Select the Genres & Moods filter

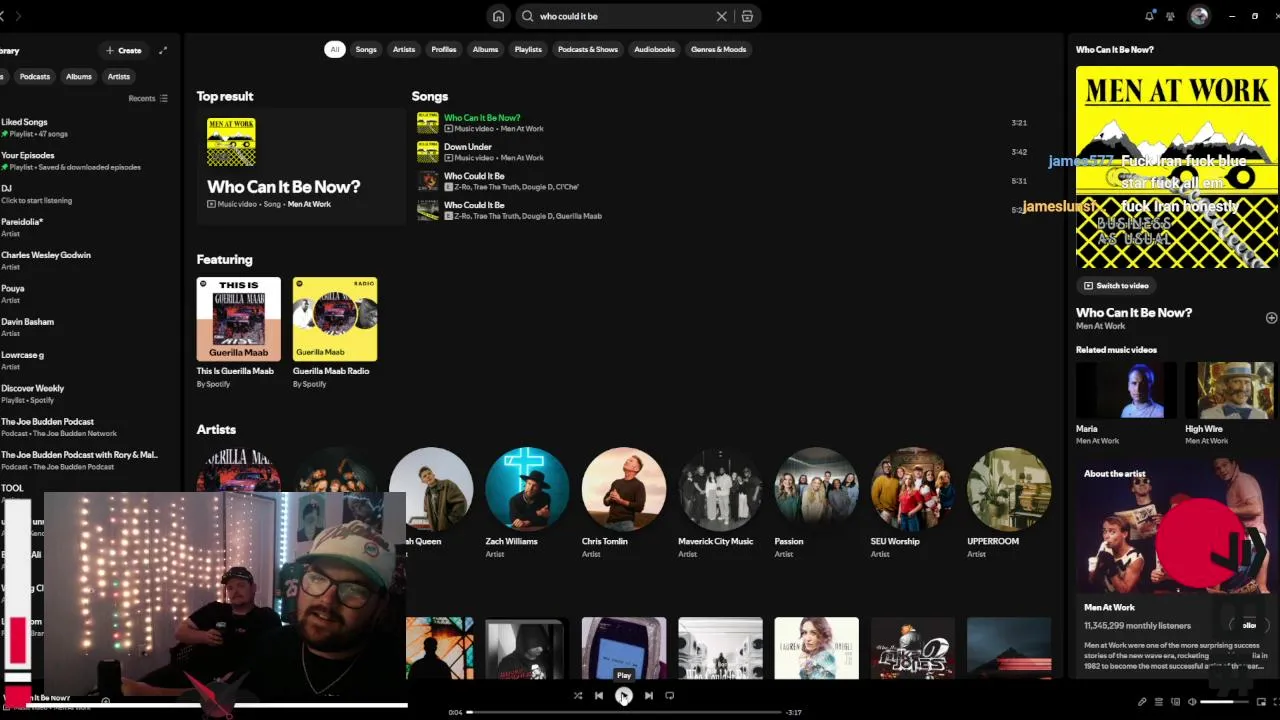(x=719, y=49)
